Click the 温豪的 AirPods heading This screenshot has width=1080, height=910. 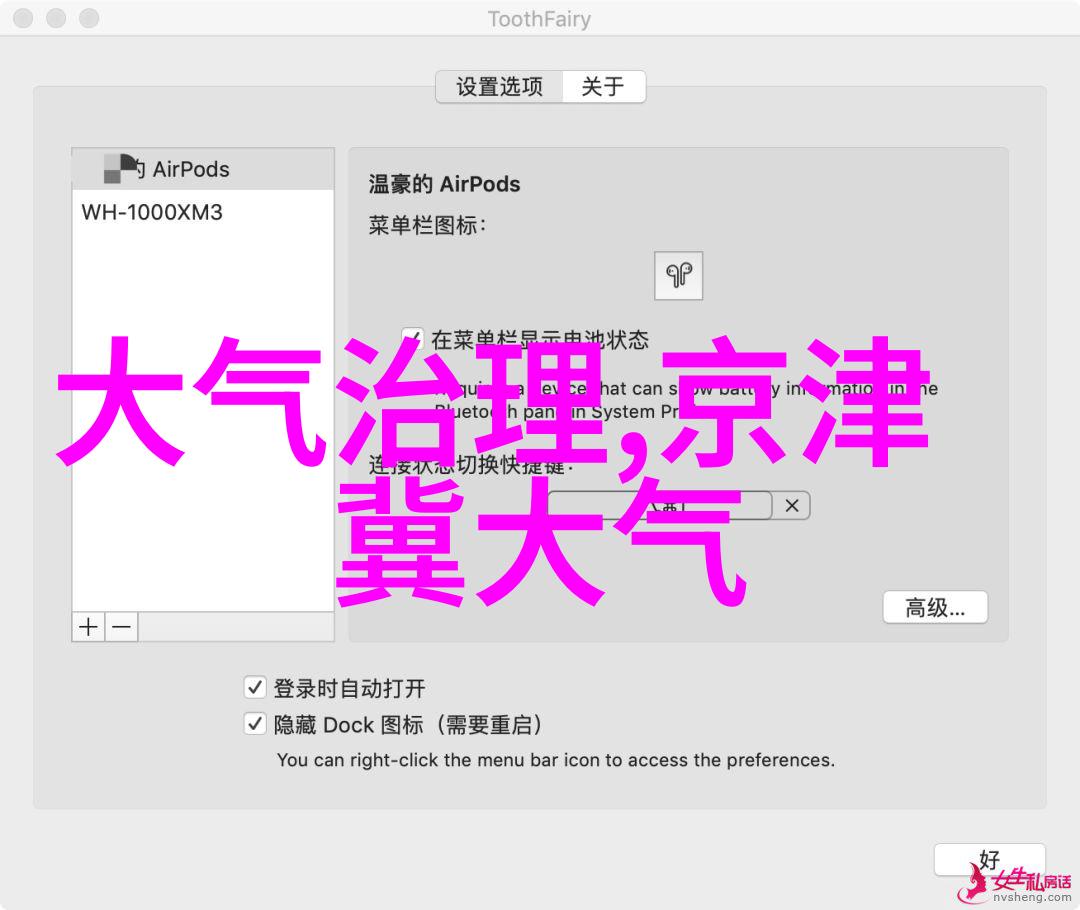pyautogui.click(x=444, y=184)
